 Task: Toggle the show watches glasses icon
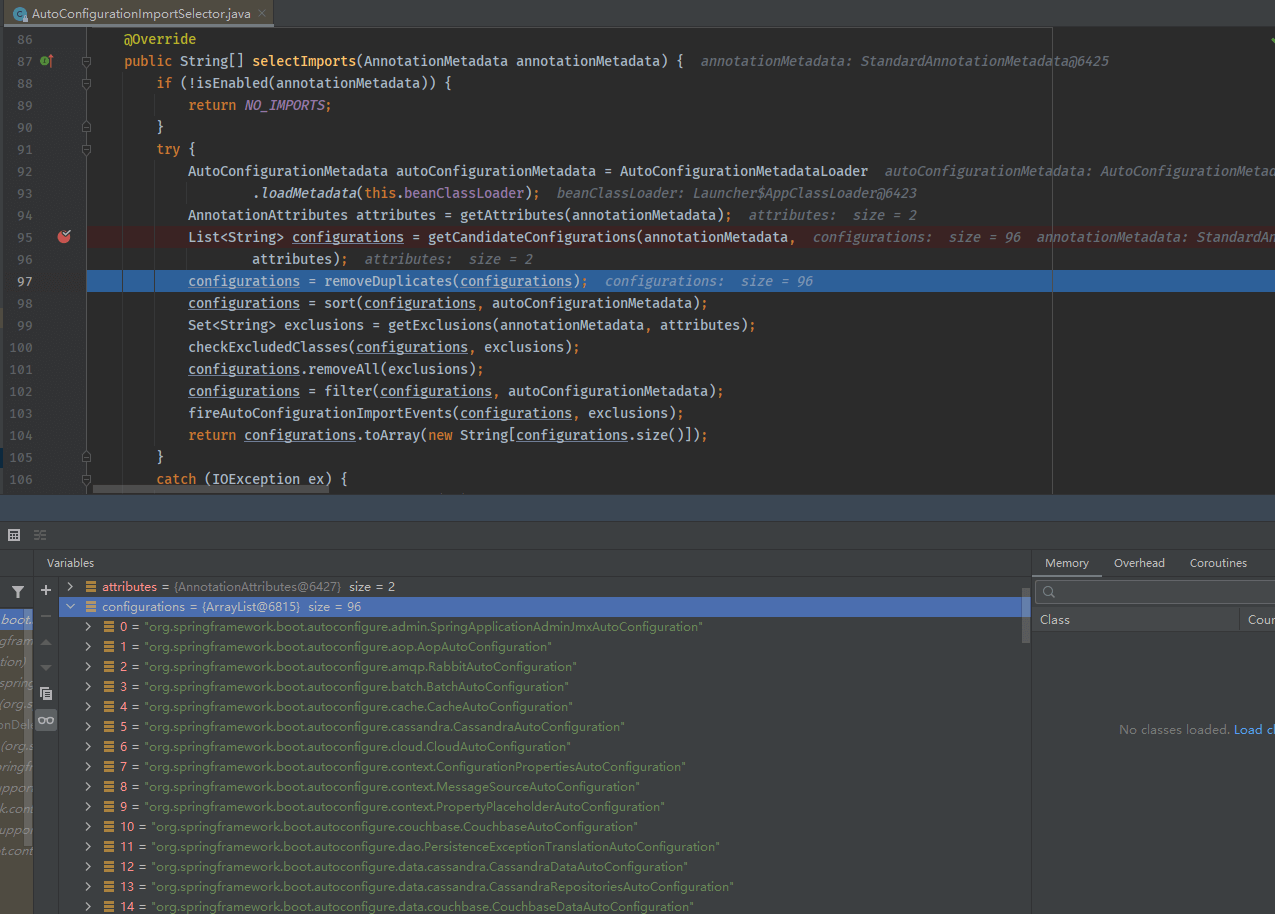coord(46,720)
